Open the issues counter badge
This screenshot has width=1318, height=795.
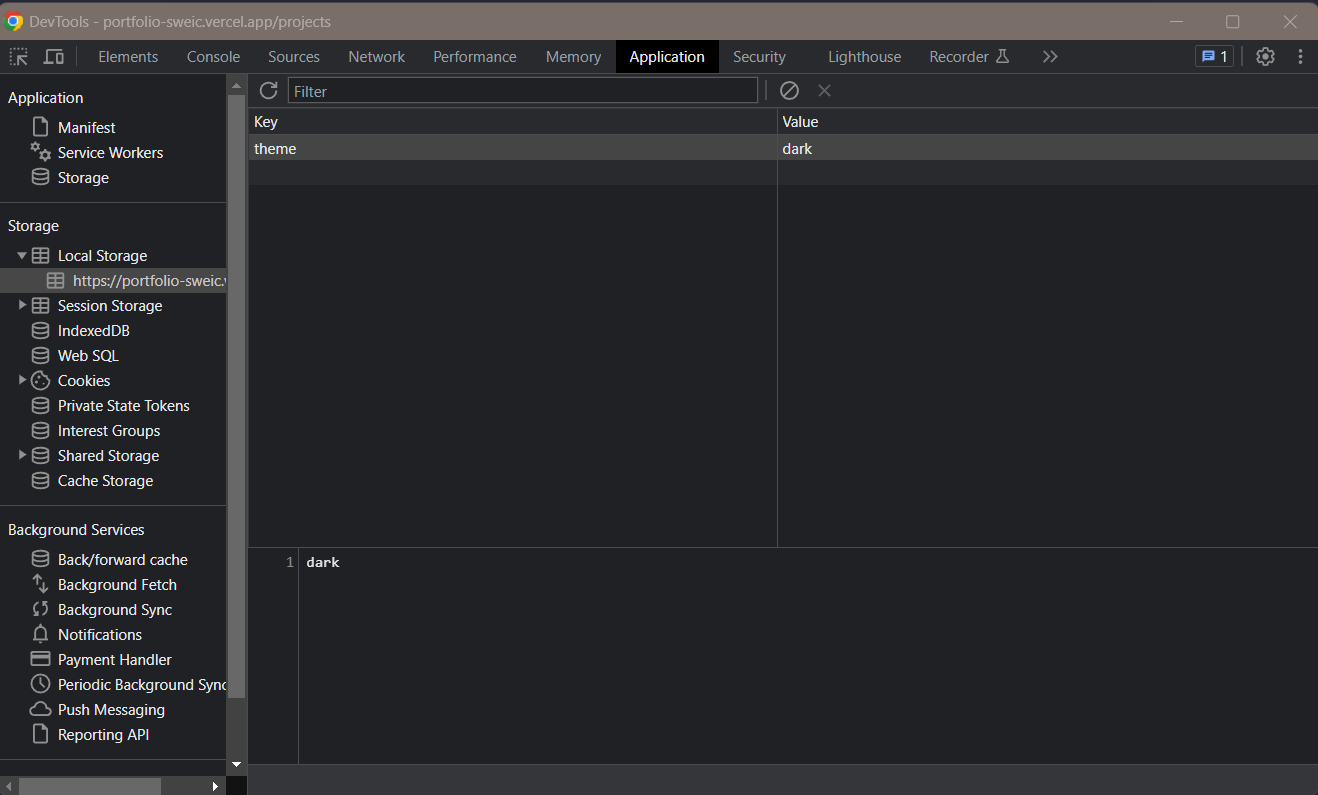click(x=1214, y=57)
